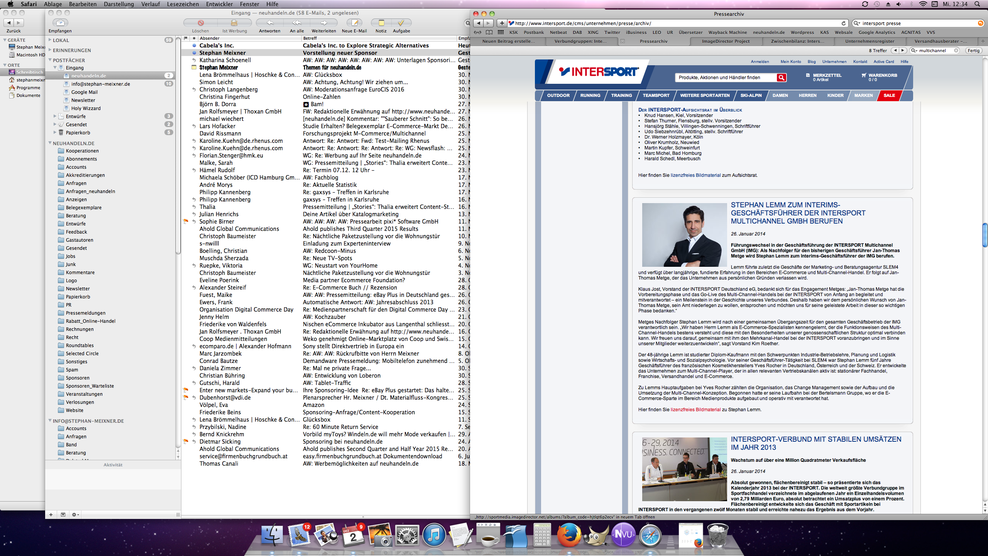Click the red Intersport search button

781,78
